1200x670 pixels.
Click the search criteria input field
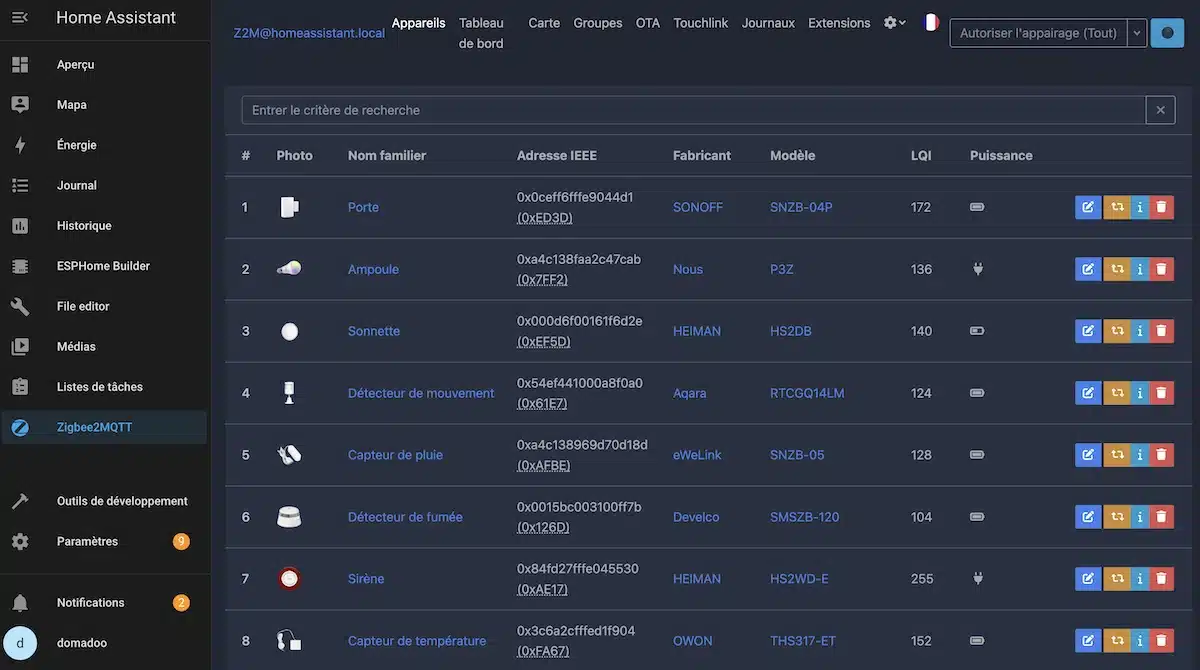click(x=693, y=110)
